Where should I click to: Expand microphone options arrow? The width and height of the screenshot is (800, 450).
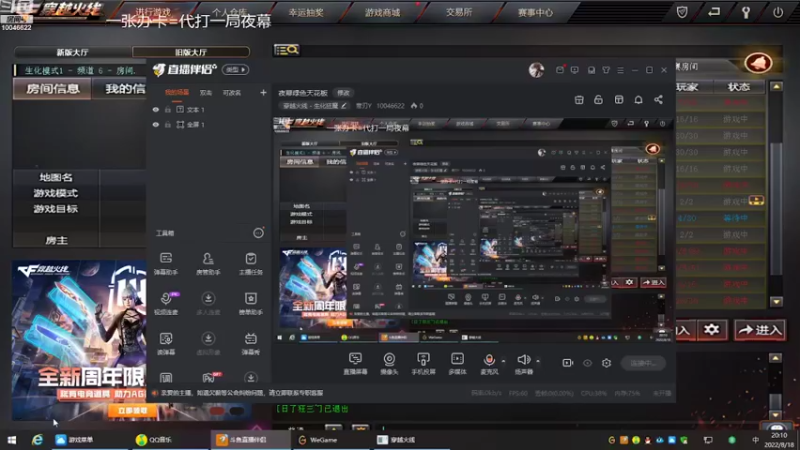504,361
